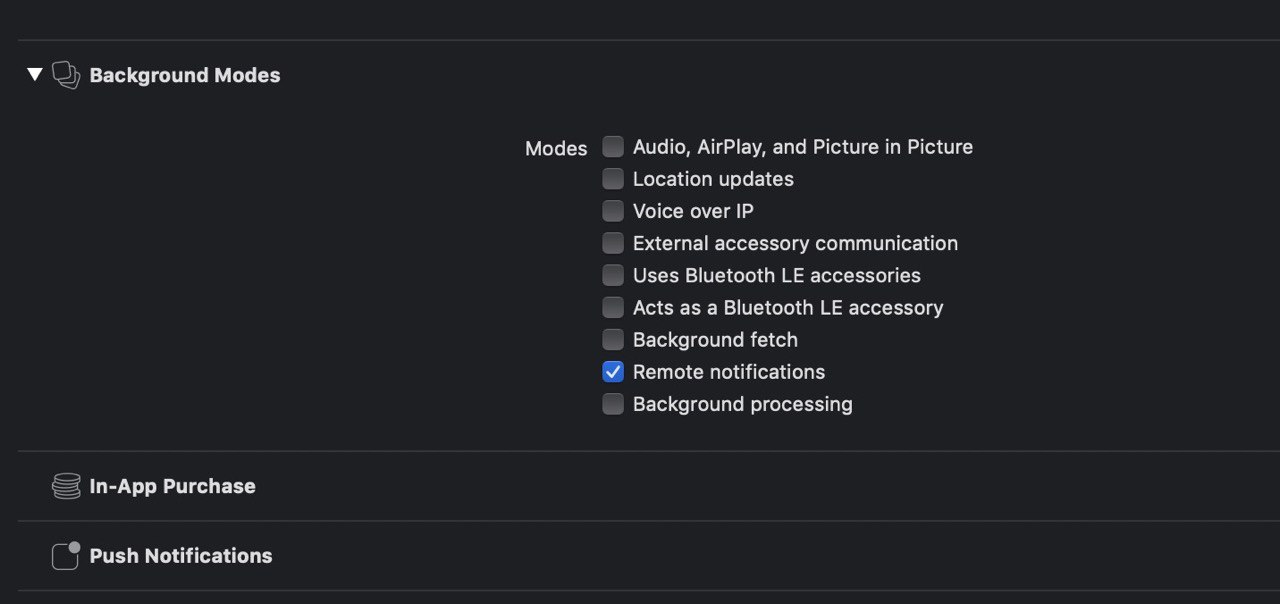Click the Remote notifications label text
This screenshot has height=604, width=1280.
[x=729, y=372]
